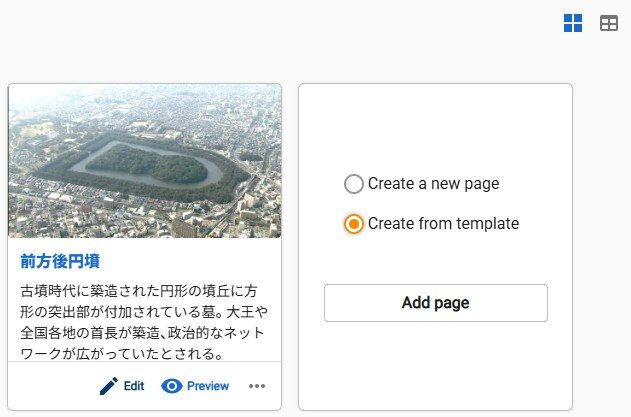Switch to the table list view
The height and width of the screenshot is (417, 631).
point(608,23)
